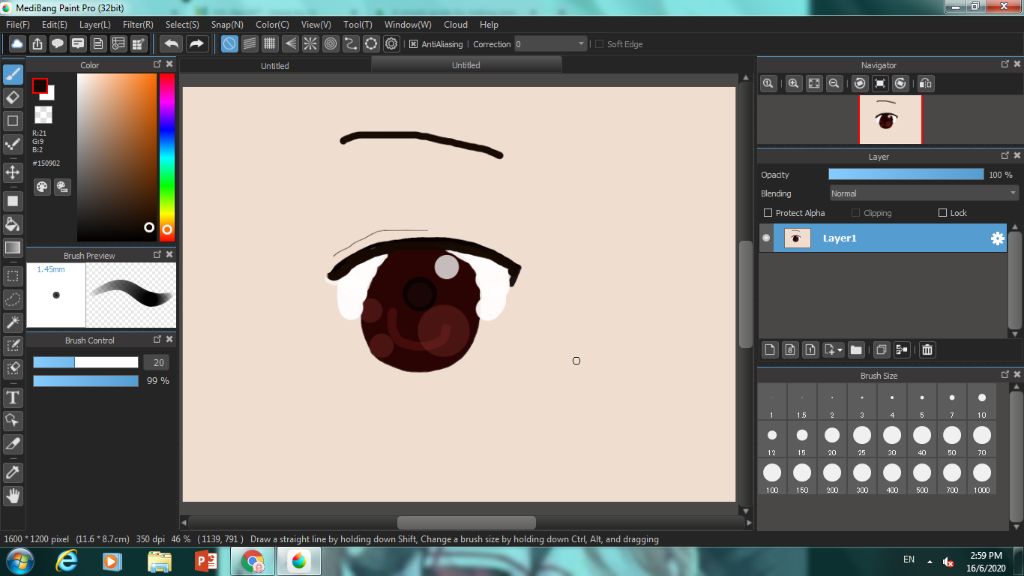Click the Navigator preview thumbnail

pyautogui.click(x=890, y=120)
